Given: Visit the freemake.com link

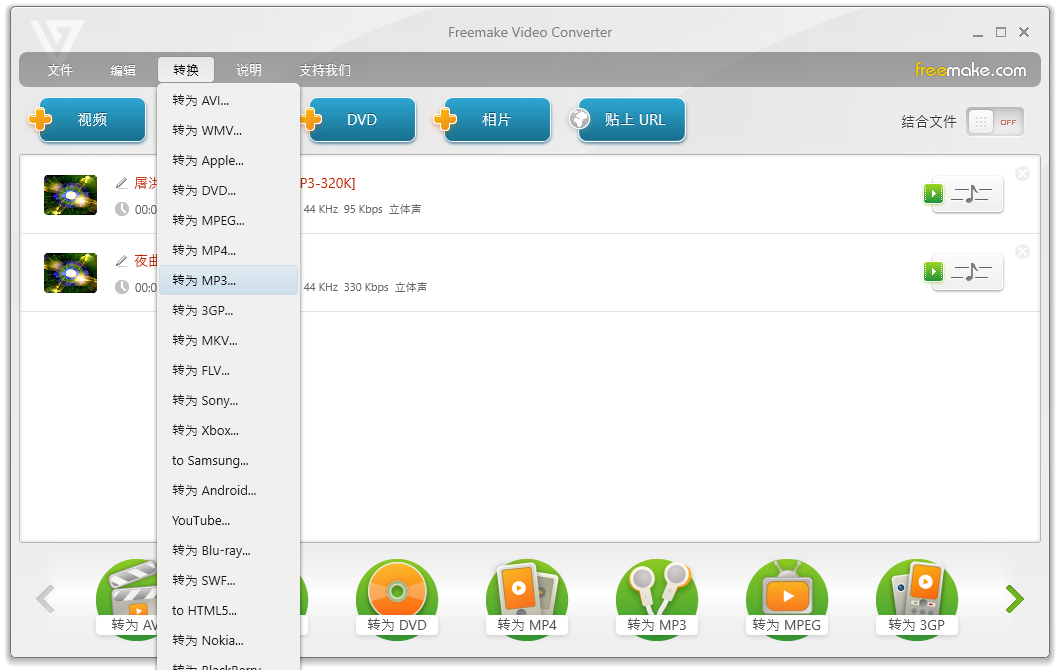Looking at the screenshot, I should 970,70.
